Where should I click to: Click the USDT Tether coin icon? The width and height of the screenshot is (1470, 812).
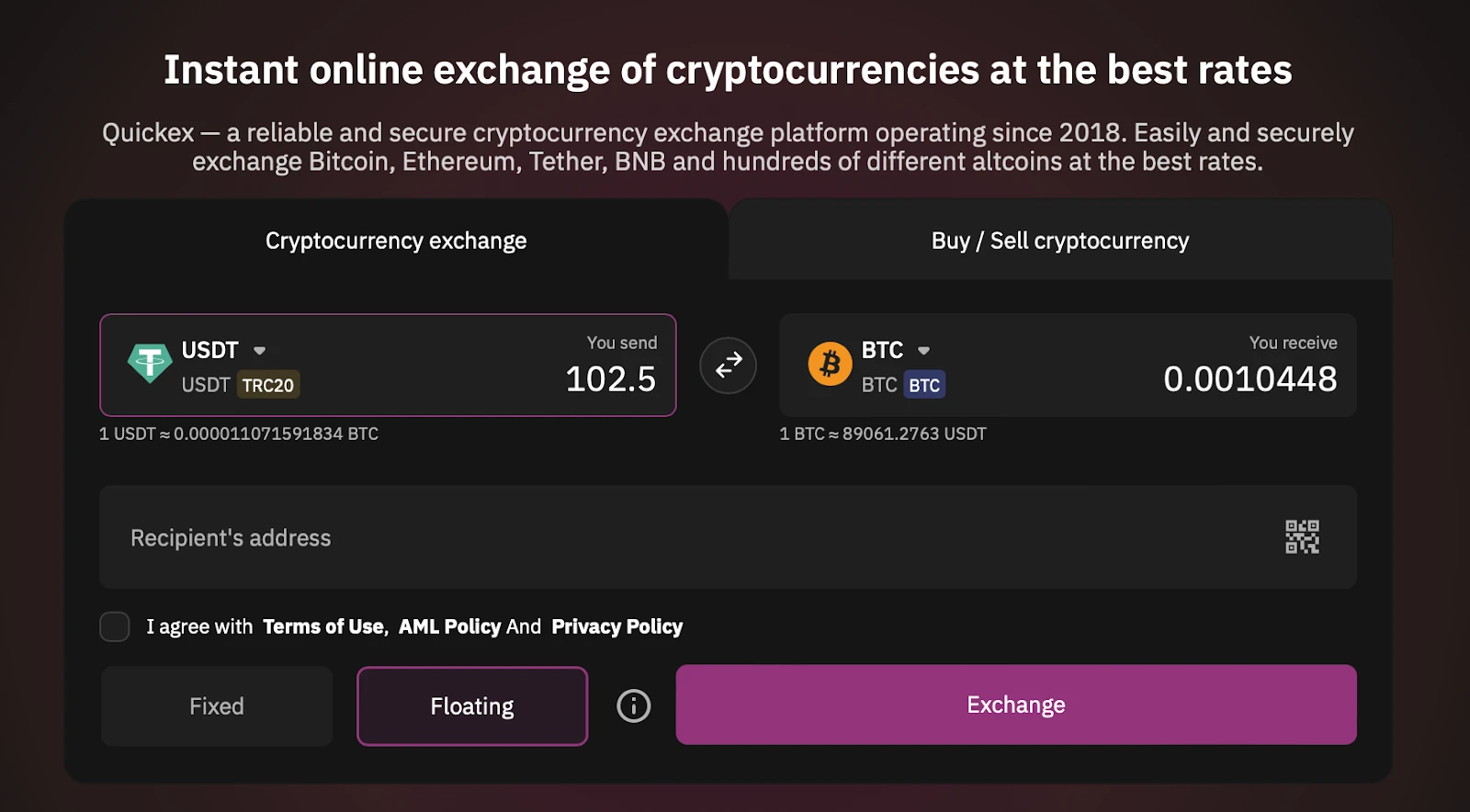coord(152,365)
